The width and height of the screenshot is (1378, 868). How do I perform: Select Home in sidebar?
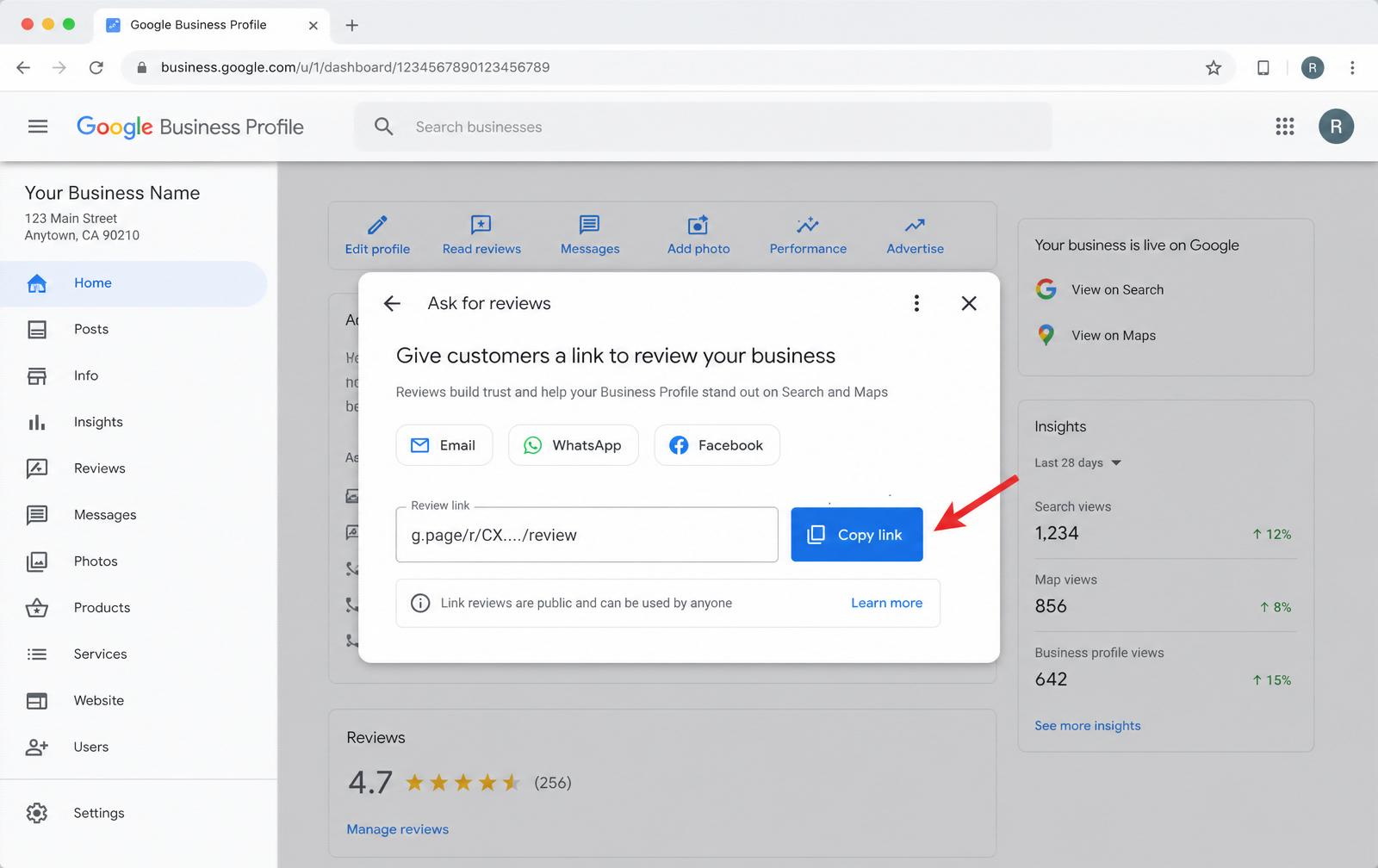click(133, 283)
